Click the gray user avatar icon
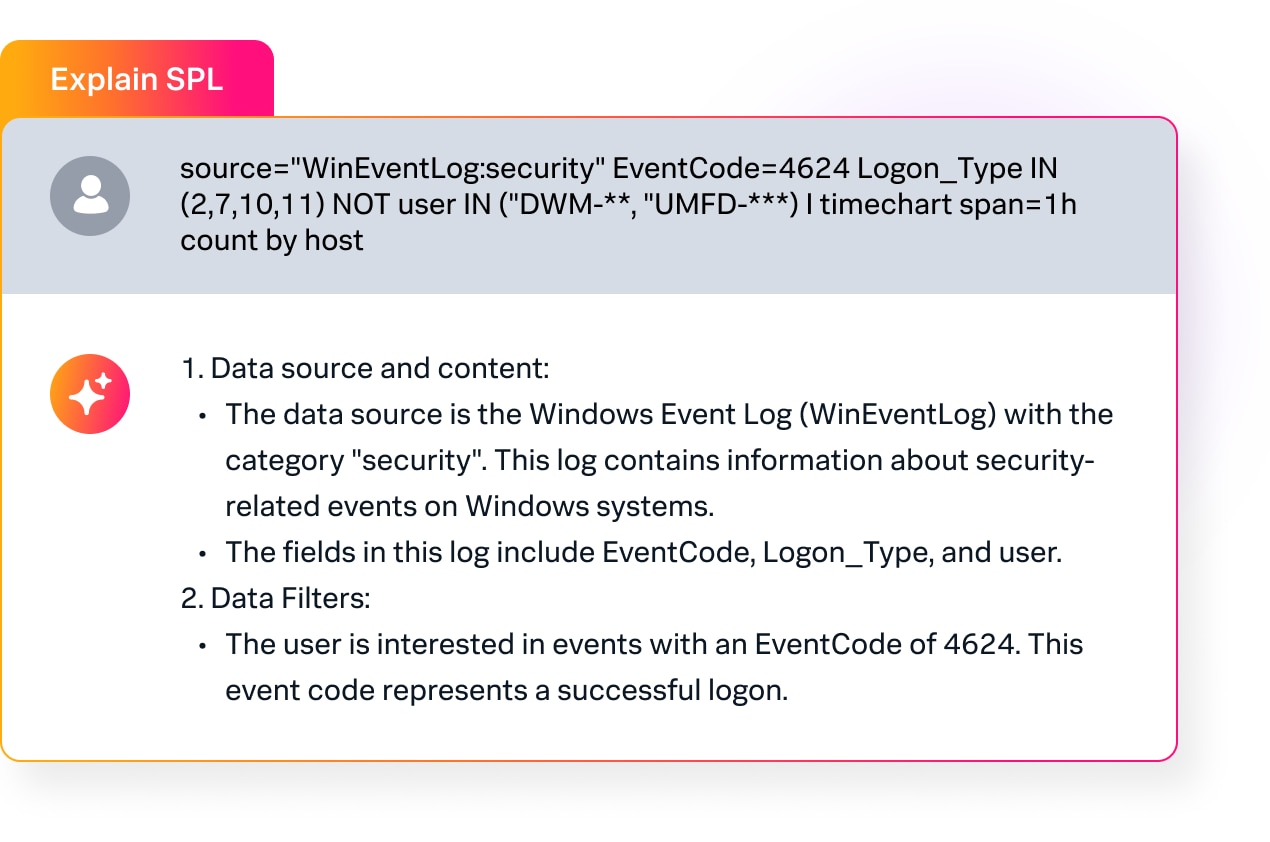The width and height of the screenshot is (1270, 842). pyautogui.click(x=90, y=196)
